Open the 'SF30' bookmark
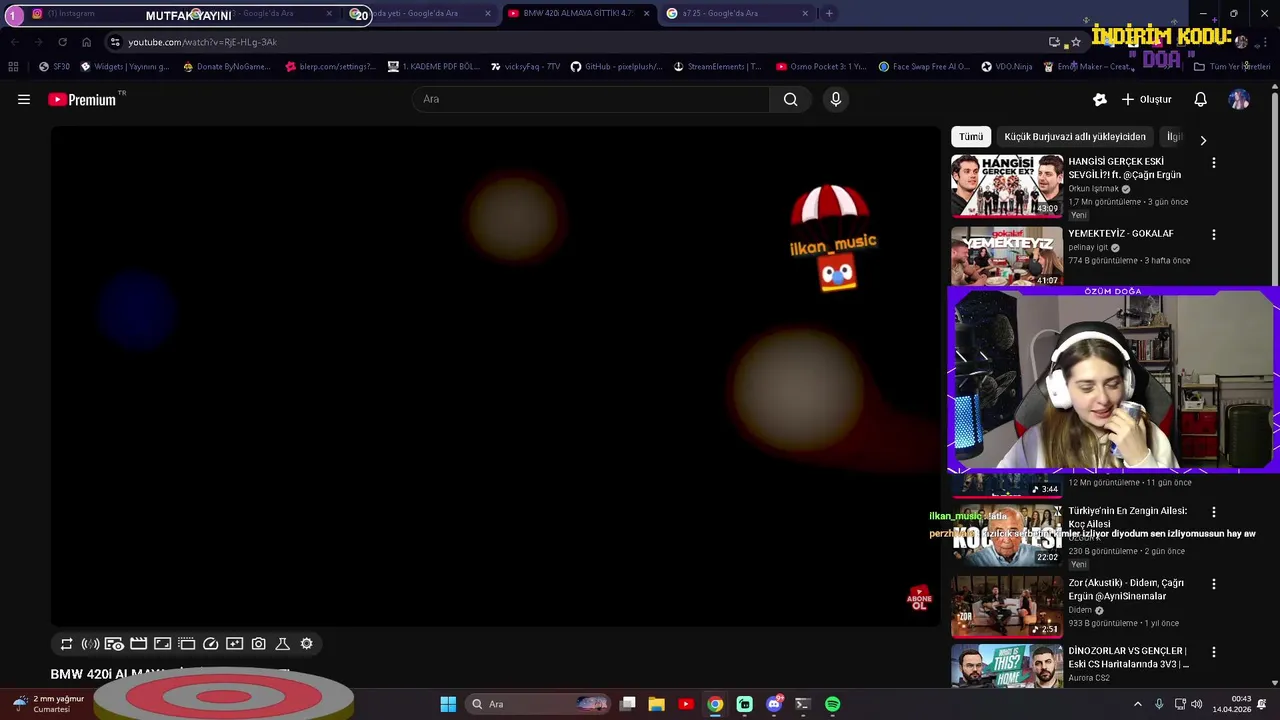1280x720 pixels. pyautogui.click(x=54, y=67)
